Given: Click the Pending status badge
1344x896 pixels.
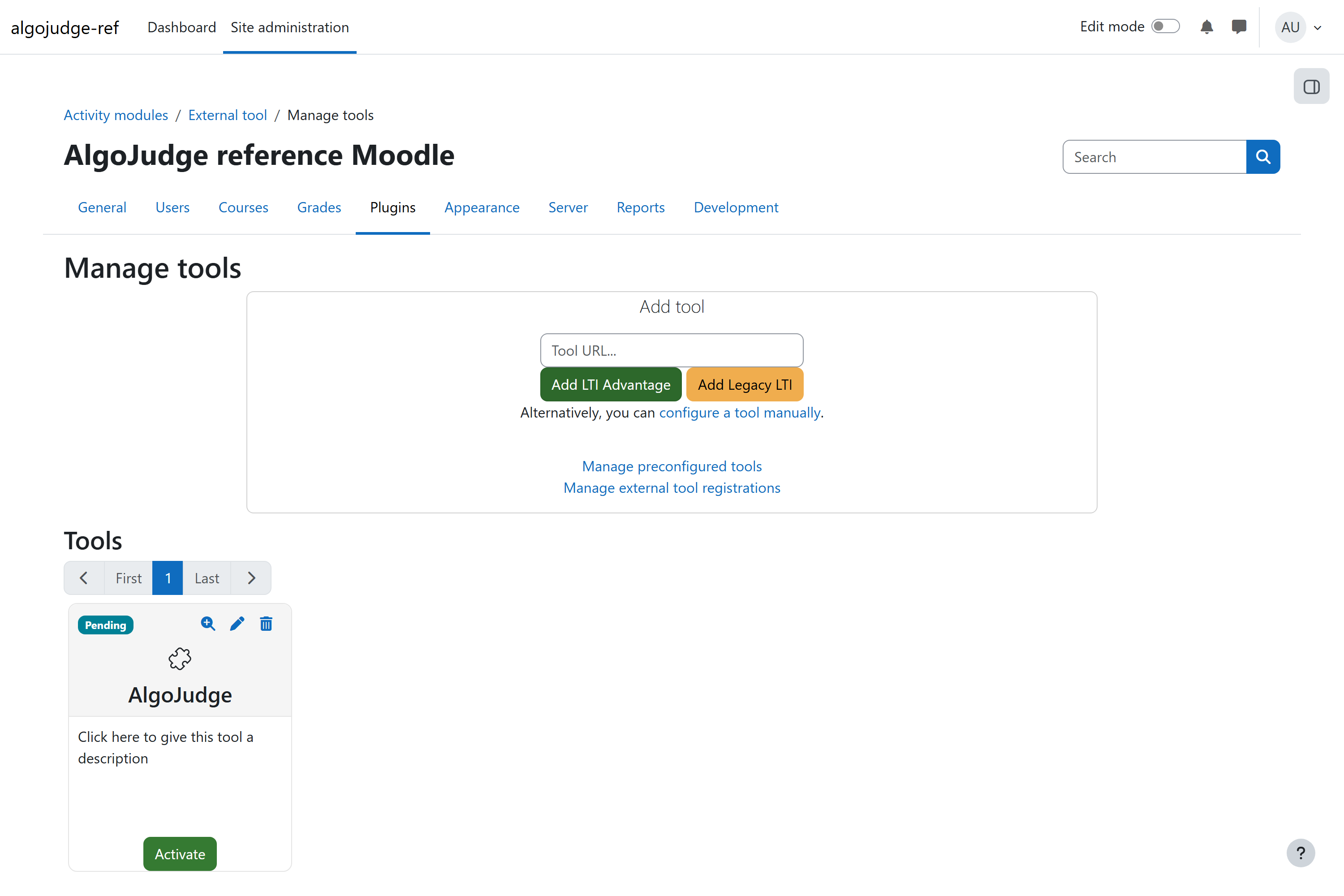Looking at the screenshot, I should point(106,625).
